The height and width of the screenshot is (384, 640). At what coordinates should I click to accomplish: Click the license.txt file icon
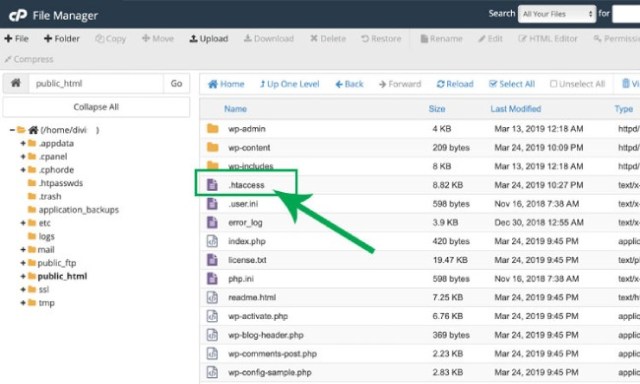tap(212, 260)
